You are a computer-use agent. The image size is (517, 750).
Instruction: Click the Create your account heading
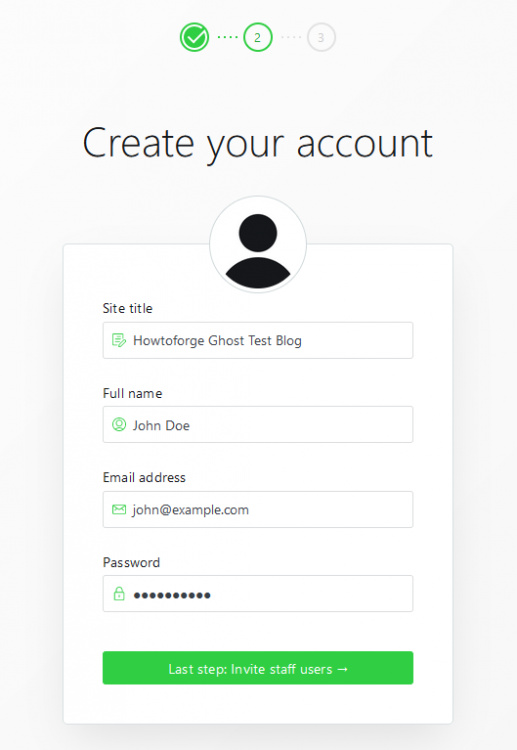[258, 143]
